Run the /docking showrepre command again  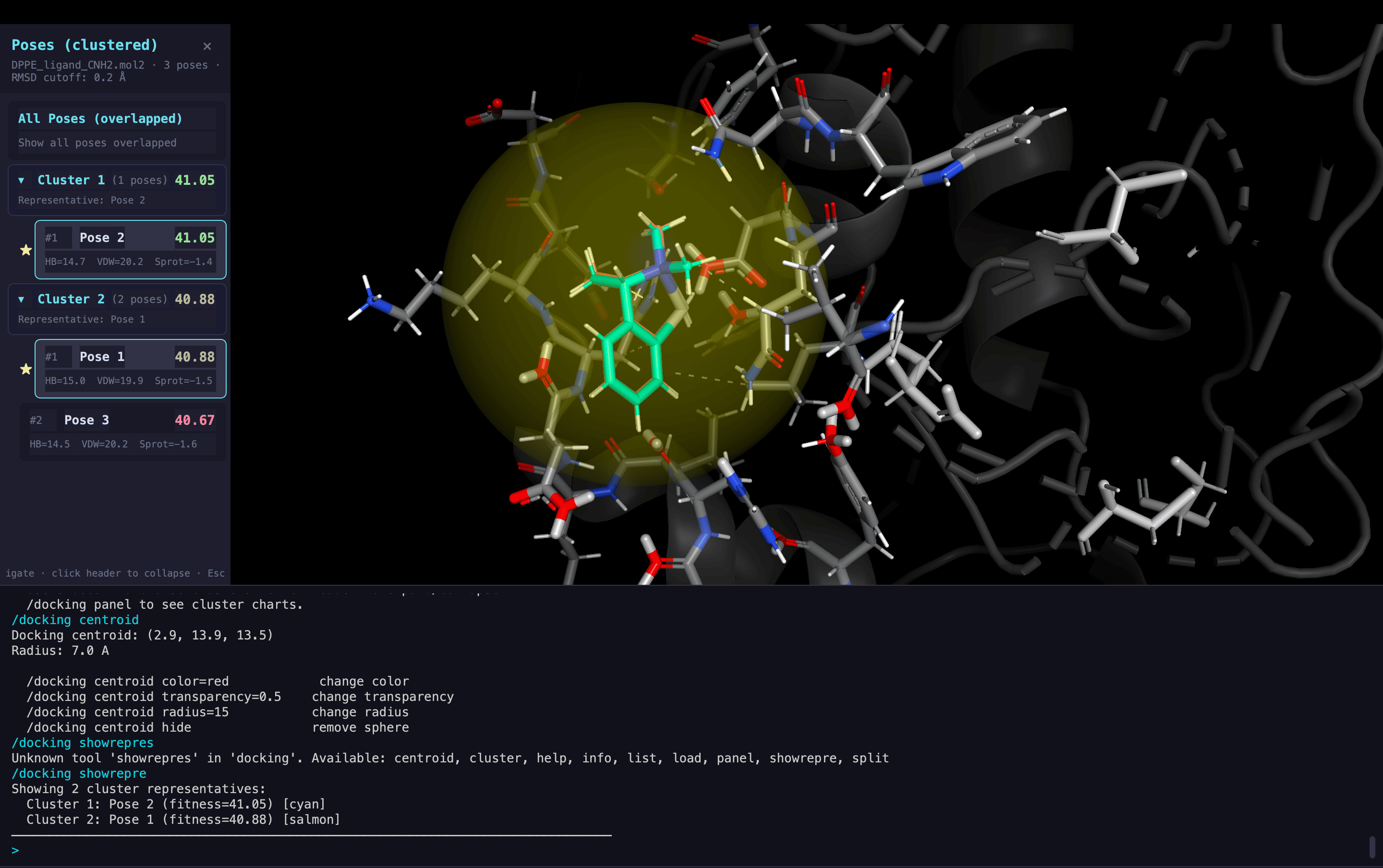point(79,773)
